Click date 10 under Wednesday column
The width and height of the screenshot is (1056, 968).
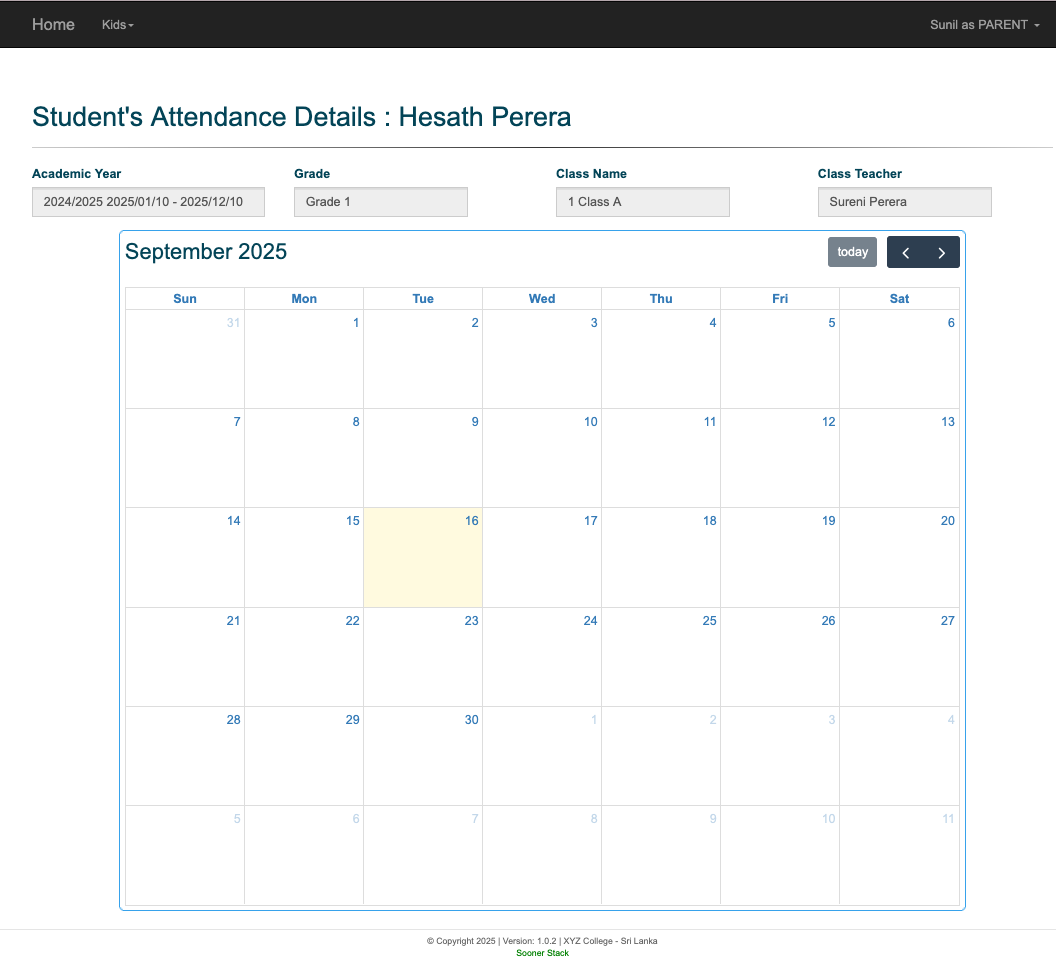tap(542, 457)
